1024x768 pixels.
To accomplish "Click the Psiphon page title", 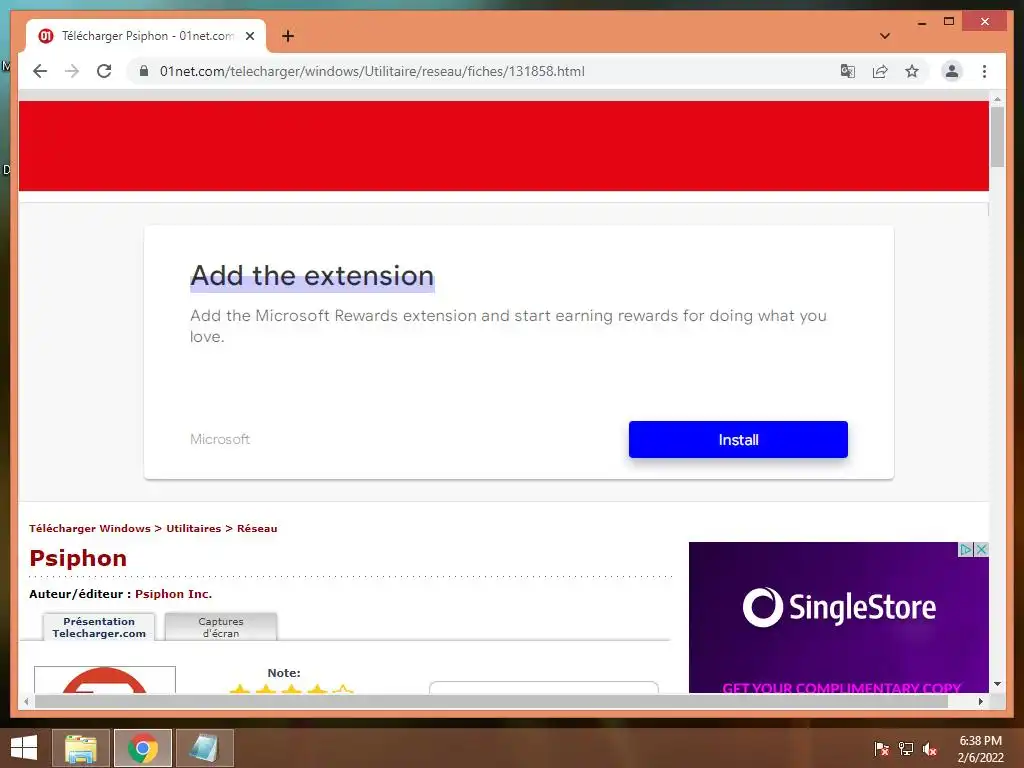I will point(78,558).
